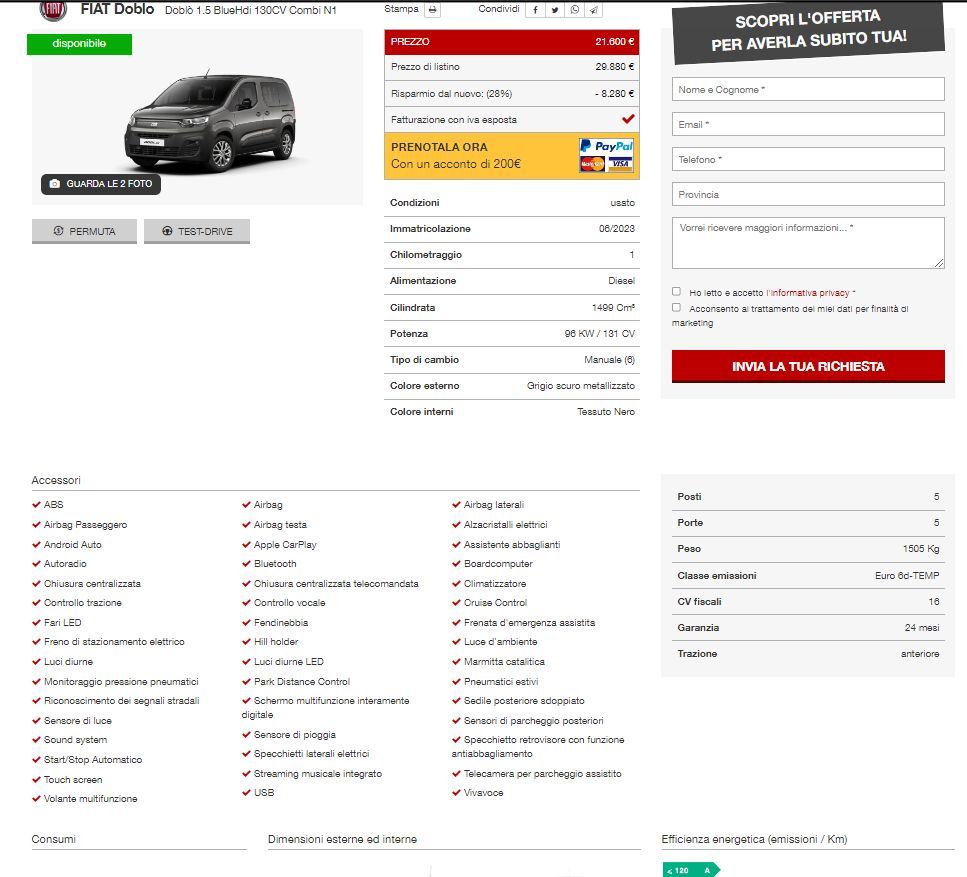Submit with Invia la tua richiesta
The height and width of the screenshot is (877, 967).
click(x=808, y=366)
